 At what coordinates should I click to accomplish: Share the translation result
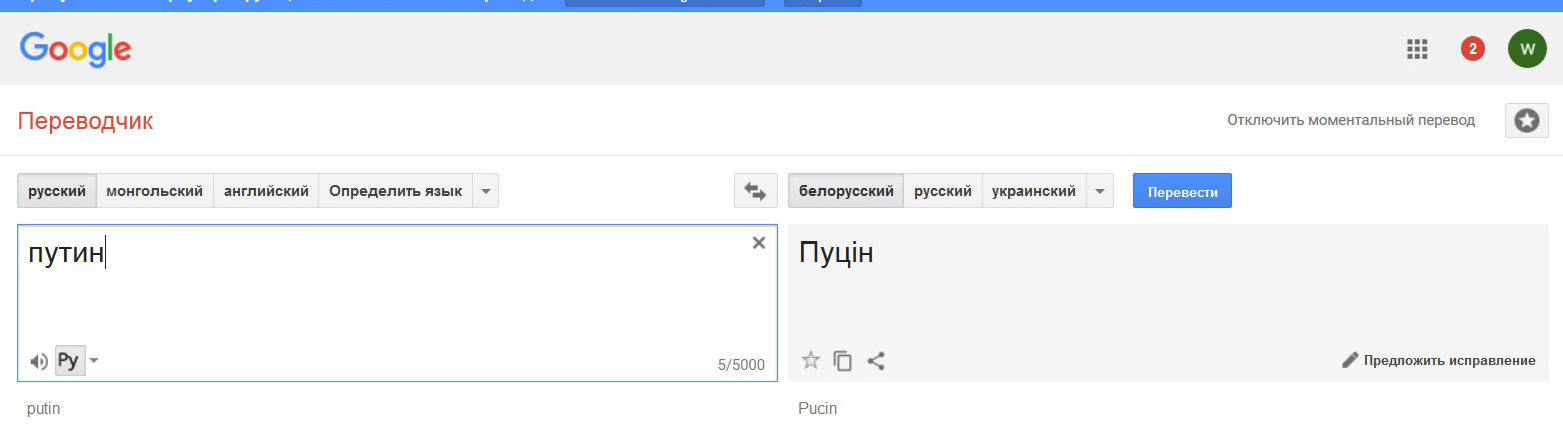click(x=876, y=361)
